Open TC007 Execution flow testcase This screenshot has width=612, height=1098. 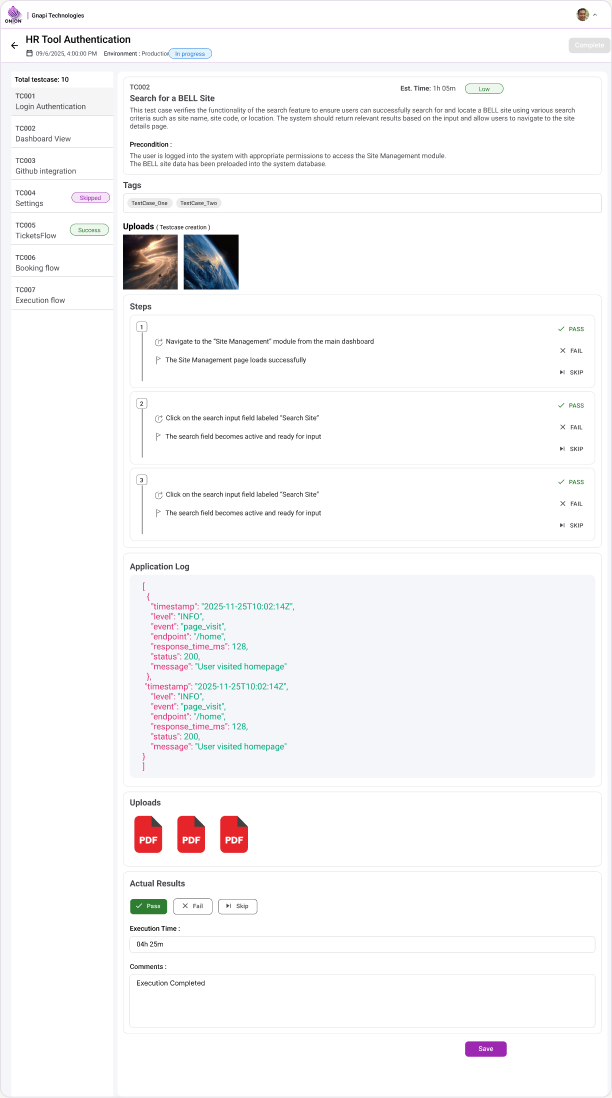click(x=62, y=295)
